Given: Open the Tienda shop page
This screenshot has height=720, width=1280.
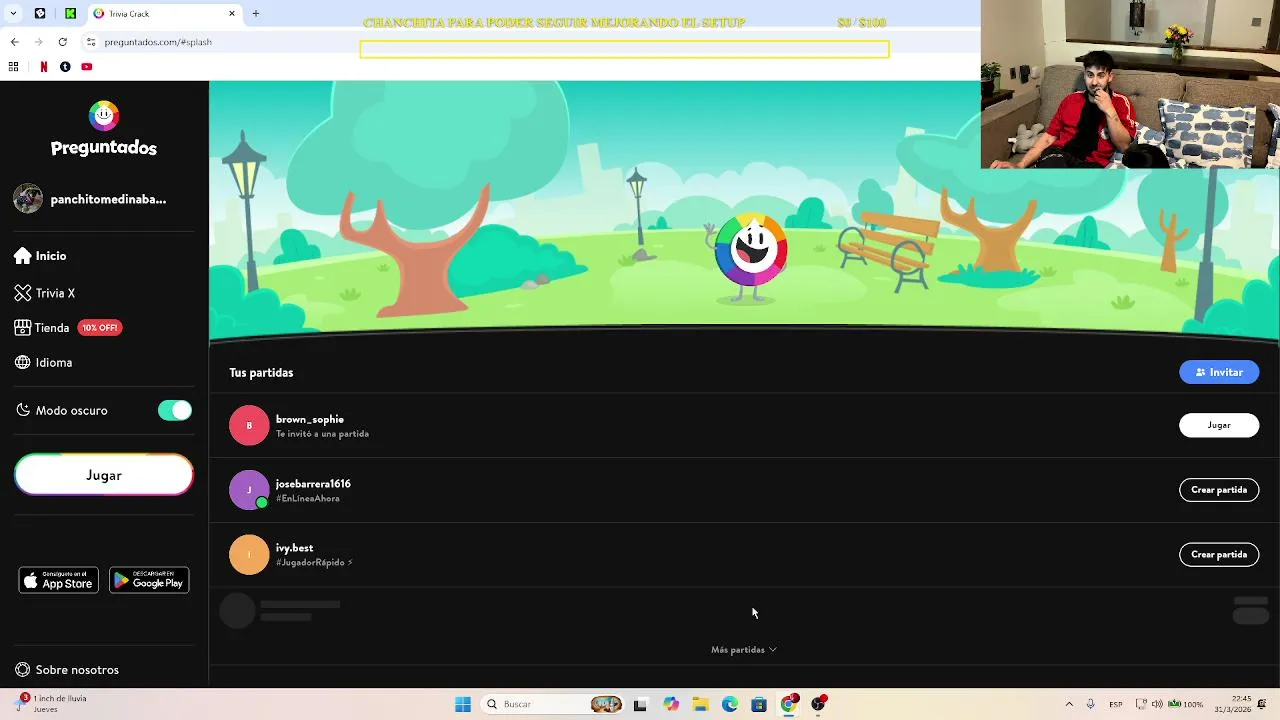Looking at the screenshot, I should click(x=68, y=328).
